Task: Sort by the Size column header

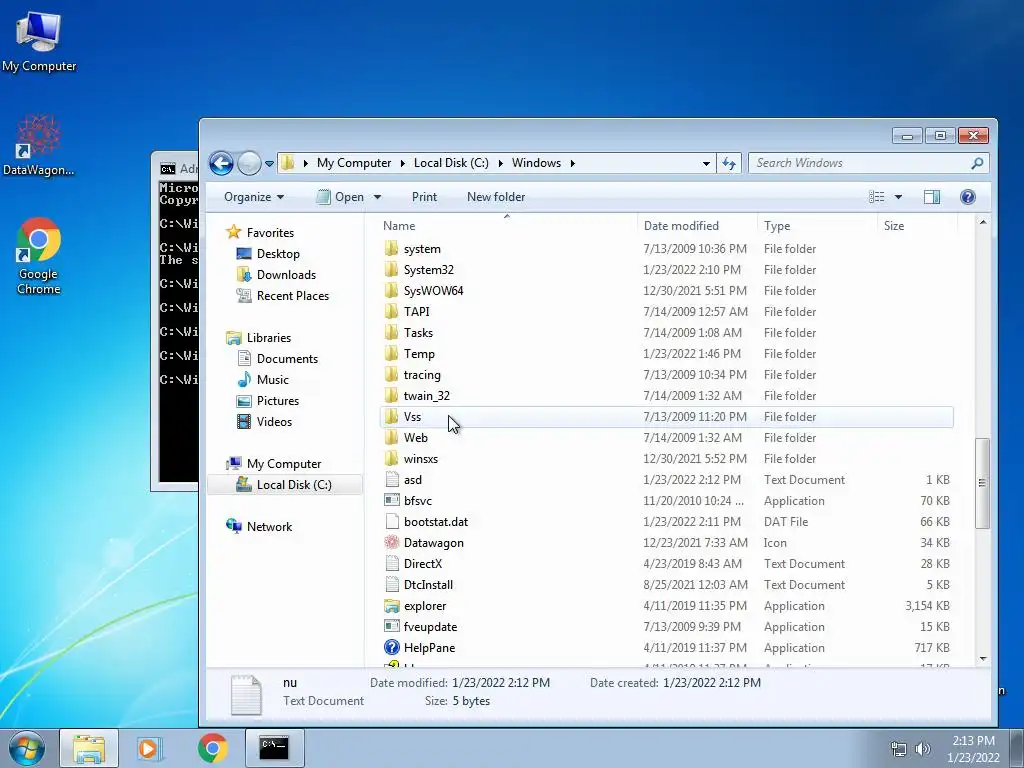Action: [918, 226]
